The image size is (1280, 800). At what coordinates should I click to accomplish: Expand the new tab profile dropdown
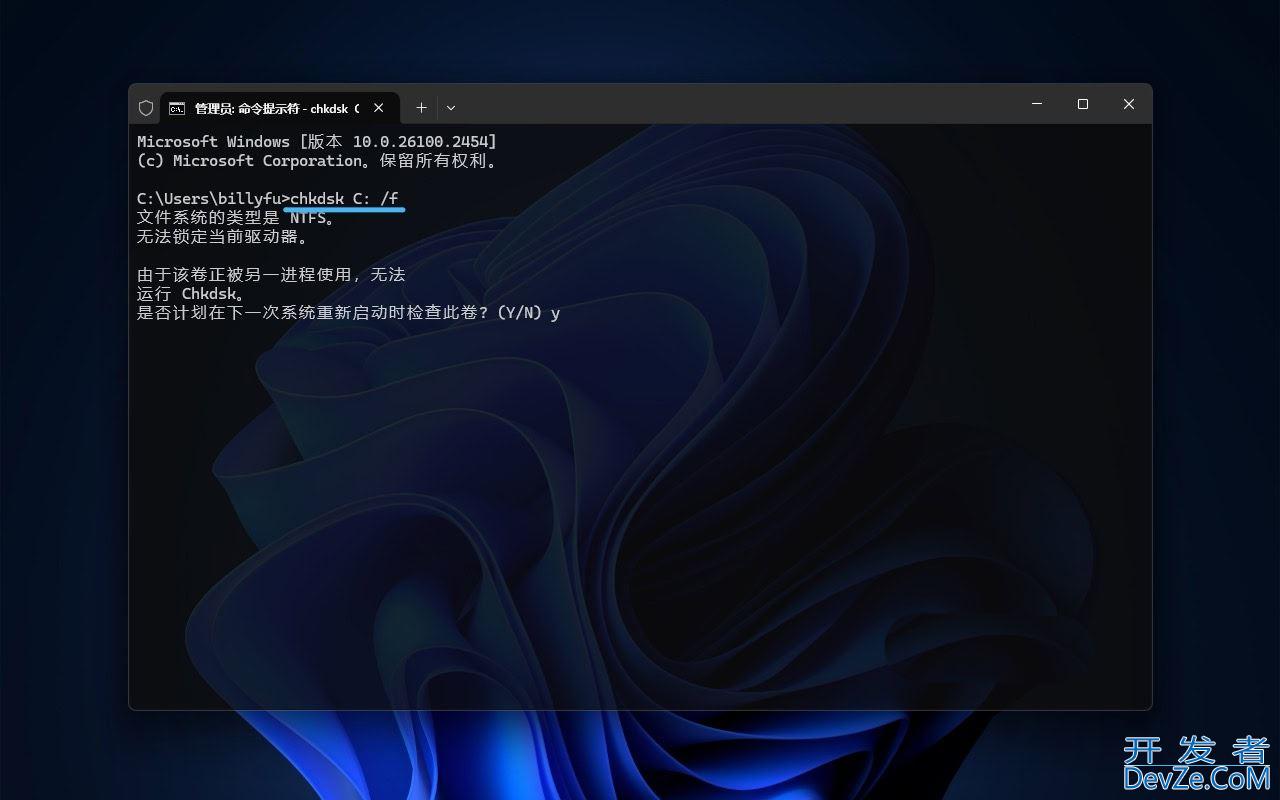(x=451, y=108)
